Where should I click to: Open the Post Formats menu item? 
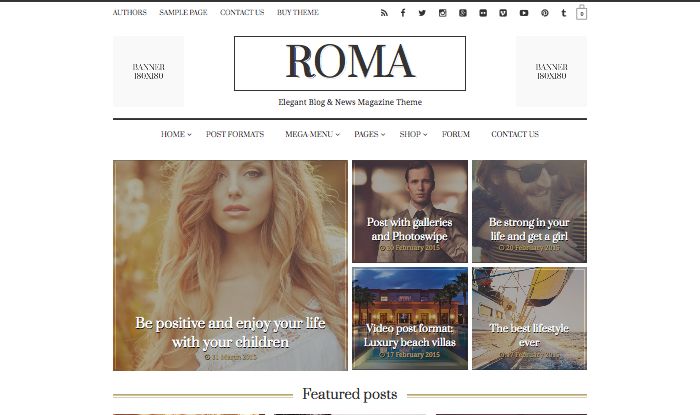pyautogui.click(x=235, y=134)
